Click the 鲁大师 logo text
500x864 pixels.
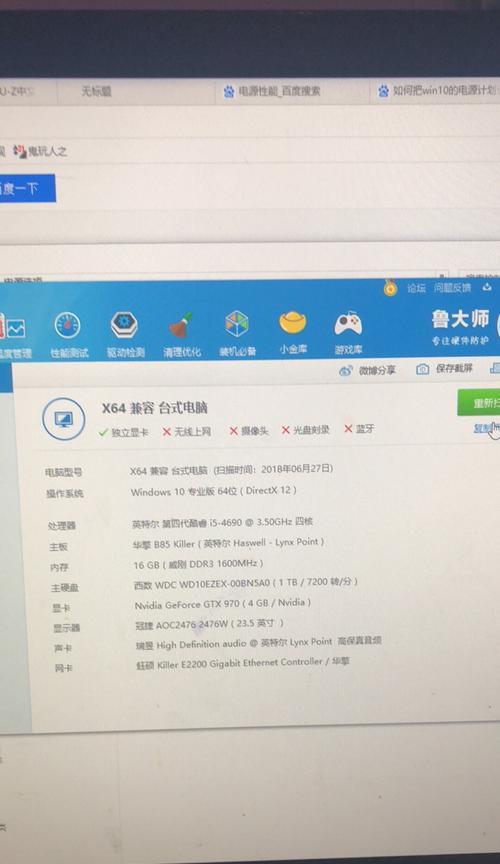460,318
